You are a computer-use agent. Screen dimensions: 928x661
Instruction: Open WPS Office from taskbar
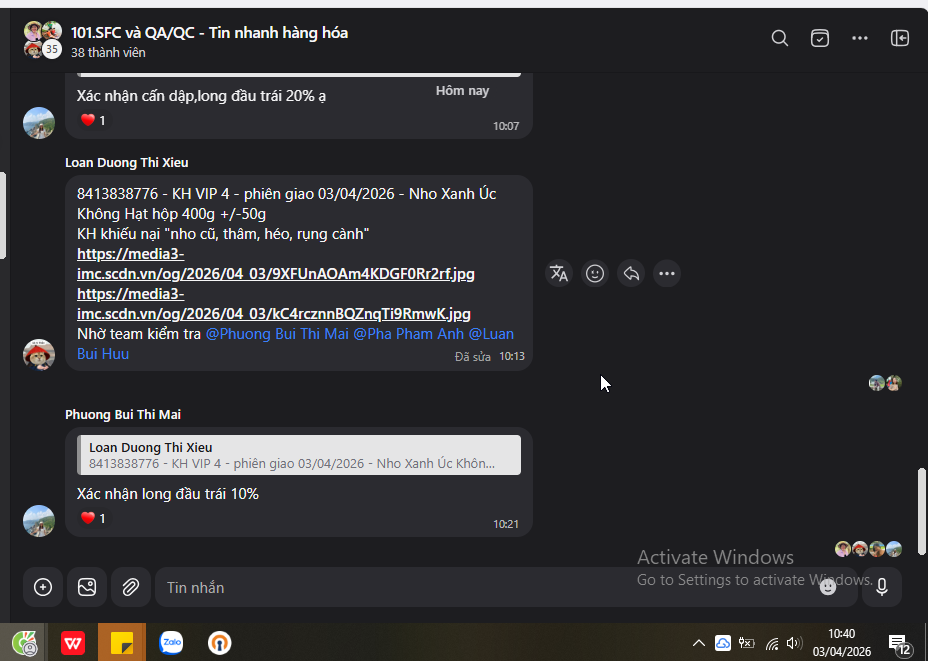click(x=73, y=643)
